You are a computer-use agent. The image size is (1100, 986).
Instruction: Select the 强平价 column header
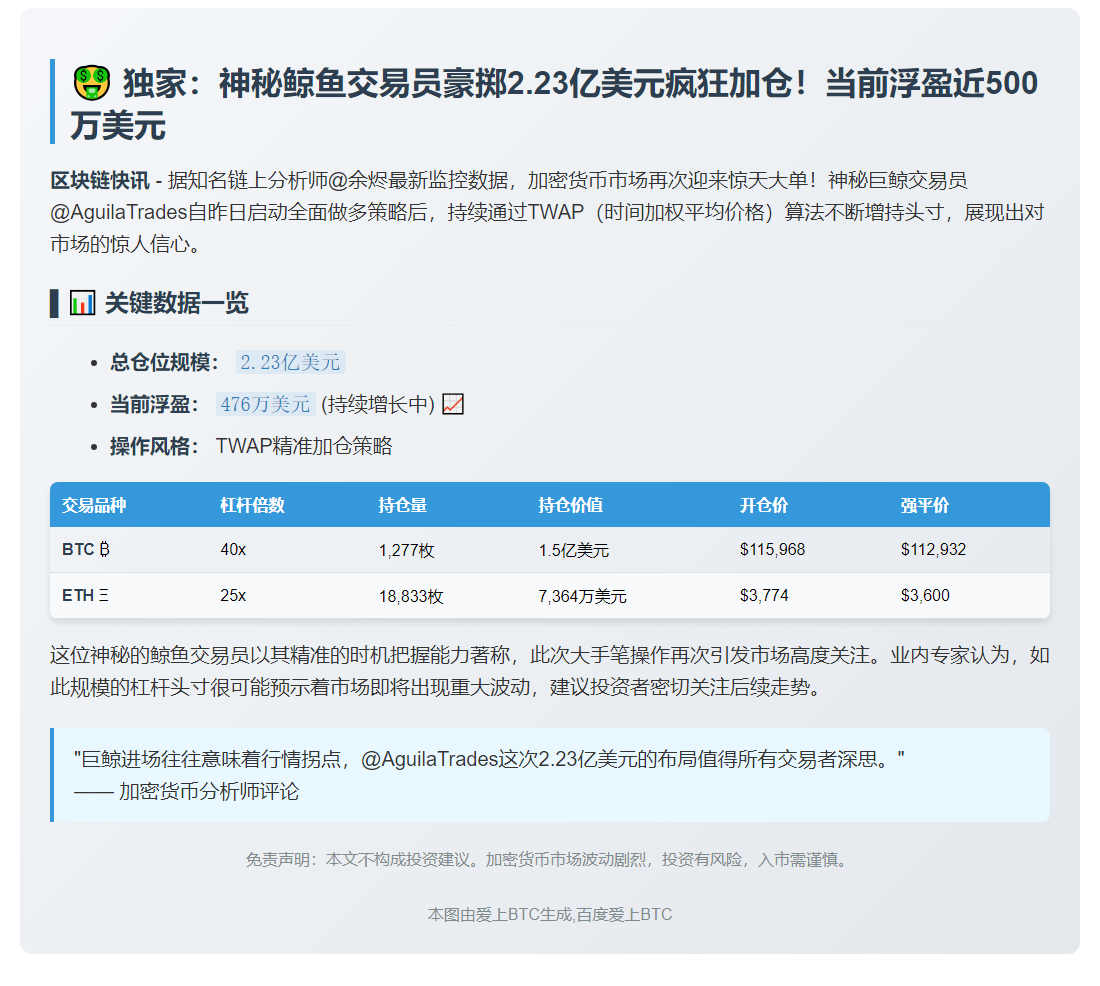tap(924, 505)
